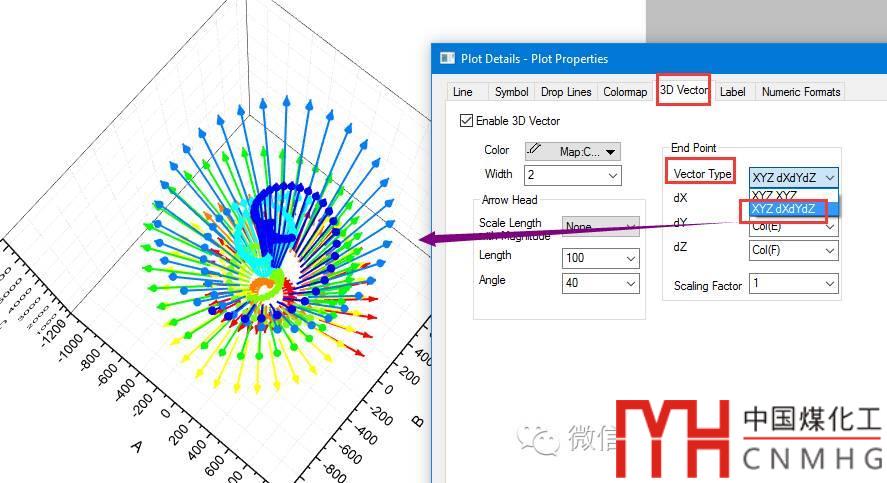Open the Color Map dropdown arrow
Viewport: 887px width, 483px height.
click(x=610, y=152)
